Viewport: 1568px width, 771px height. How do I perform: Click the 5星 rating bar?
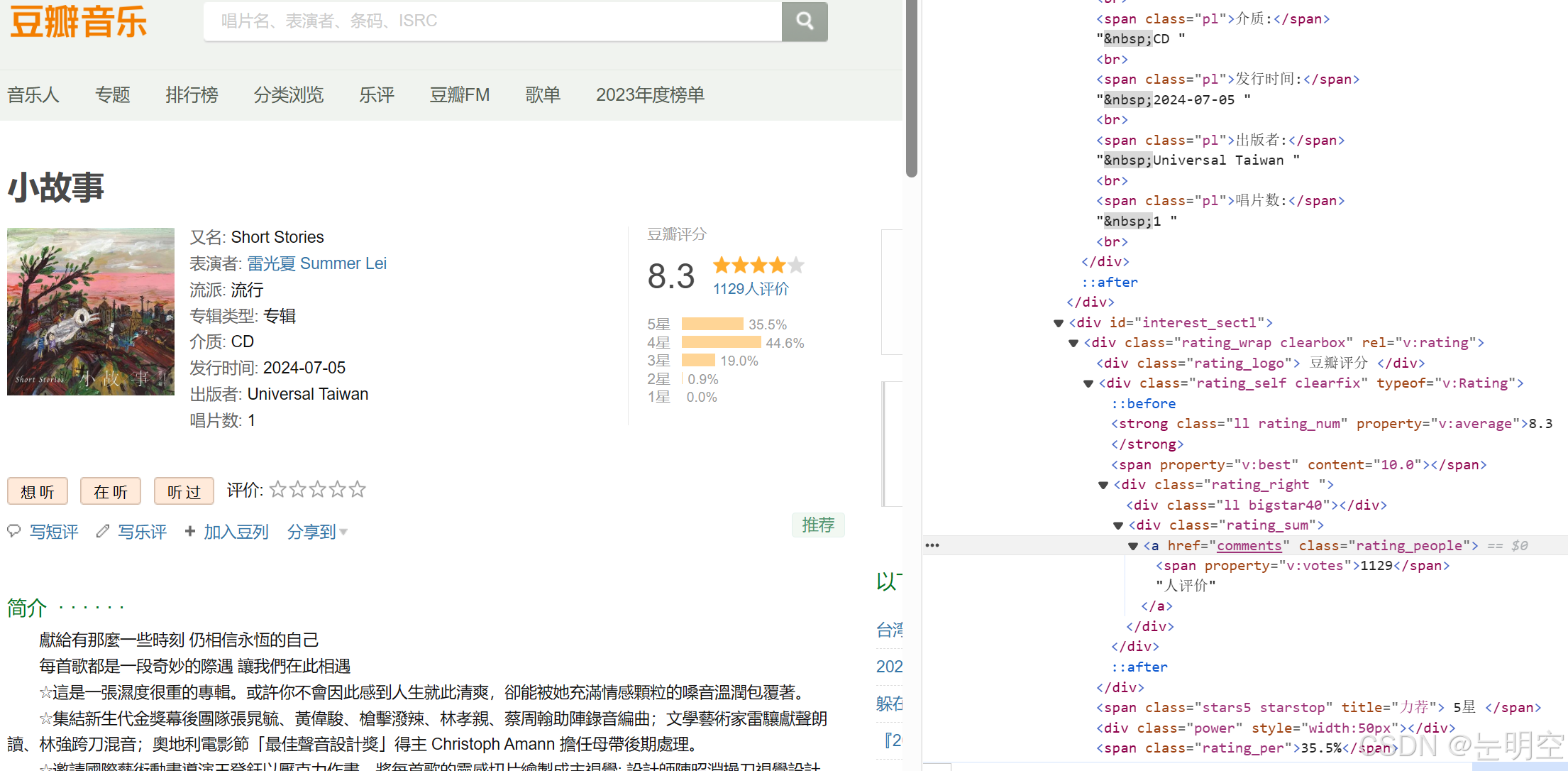pyautogui.click(x=712, y=324)
